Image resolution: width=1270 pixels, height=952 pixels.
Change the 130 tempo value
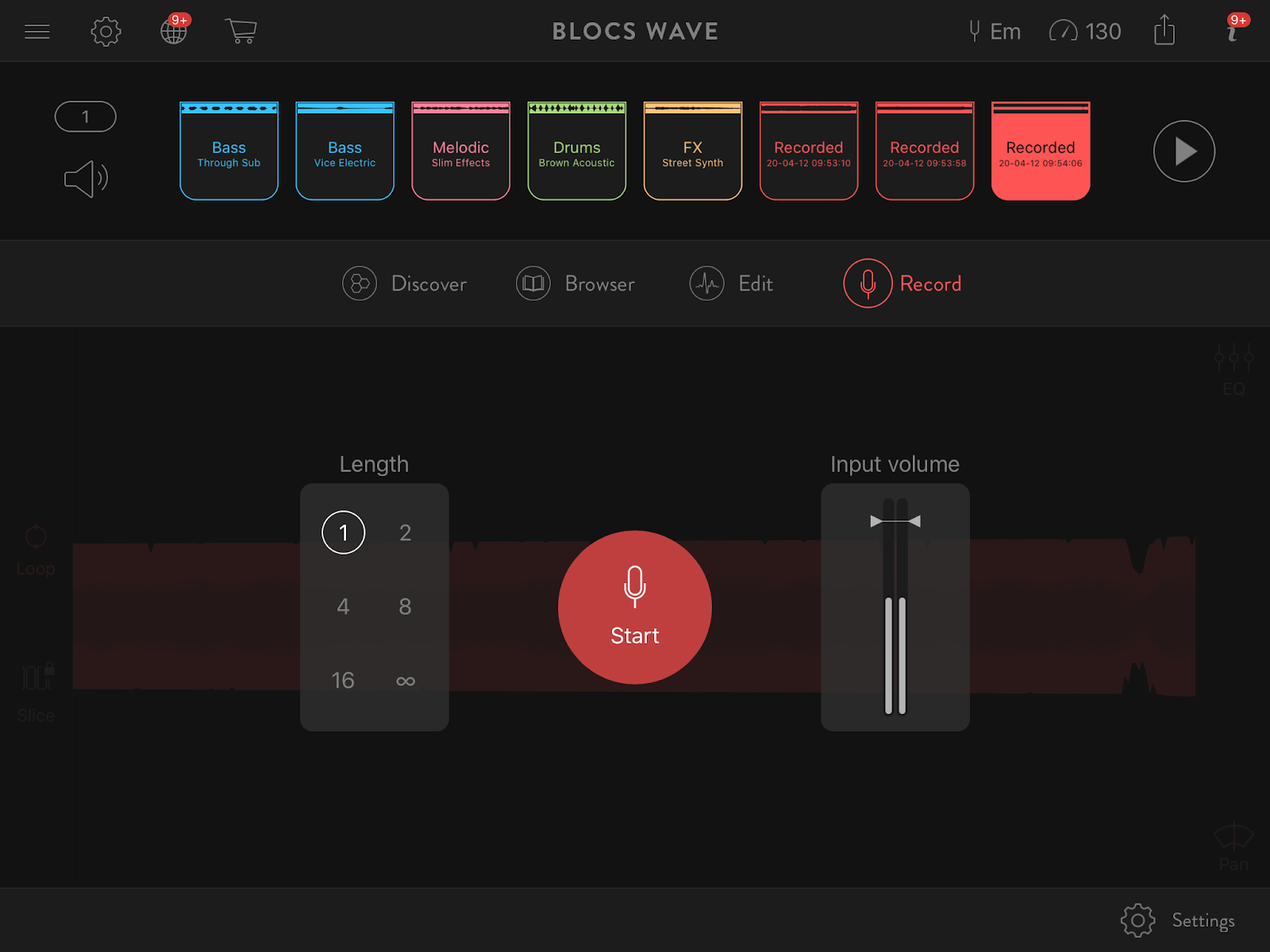[1103, 32]
